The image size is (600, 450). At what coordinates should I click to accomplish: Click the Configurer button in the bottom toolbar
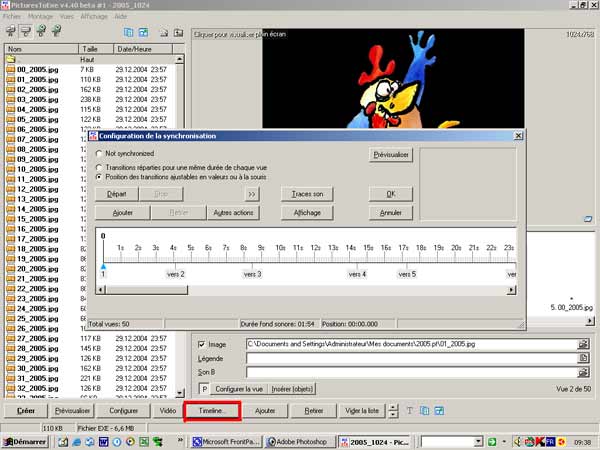(124, 411)
